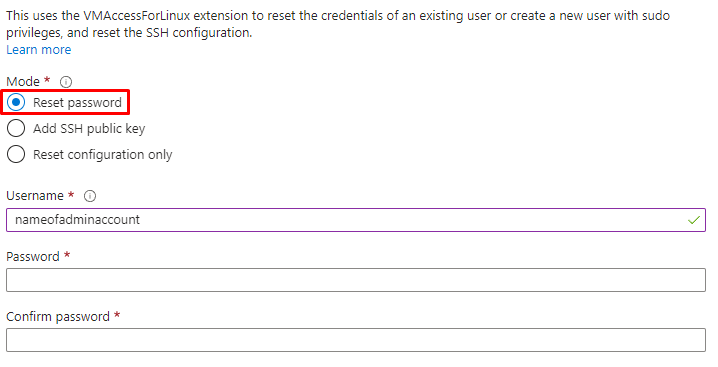Click into the Password input box
This screenshot has height=367, width=718.
coord(356,280)
